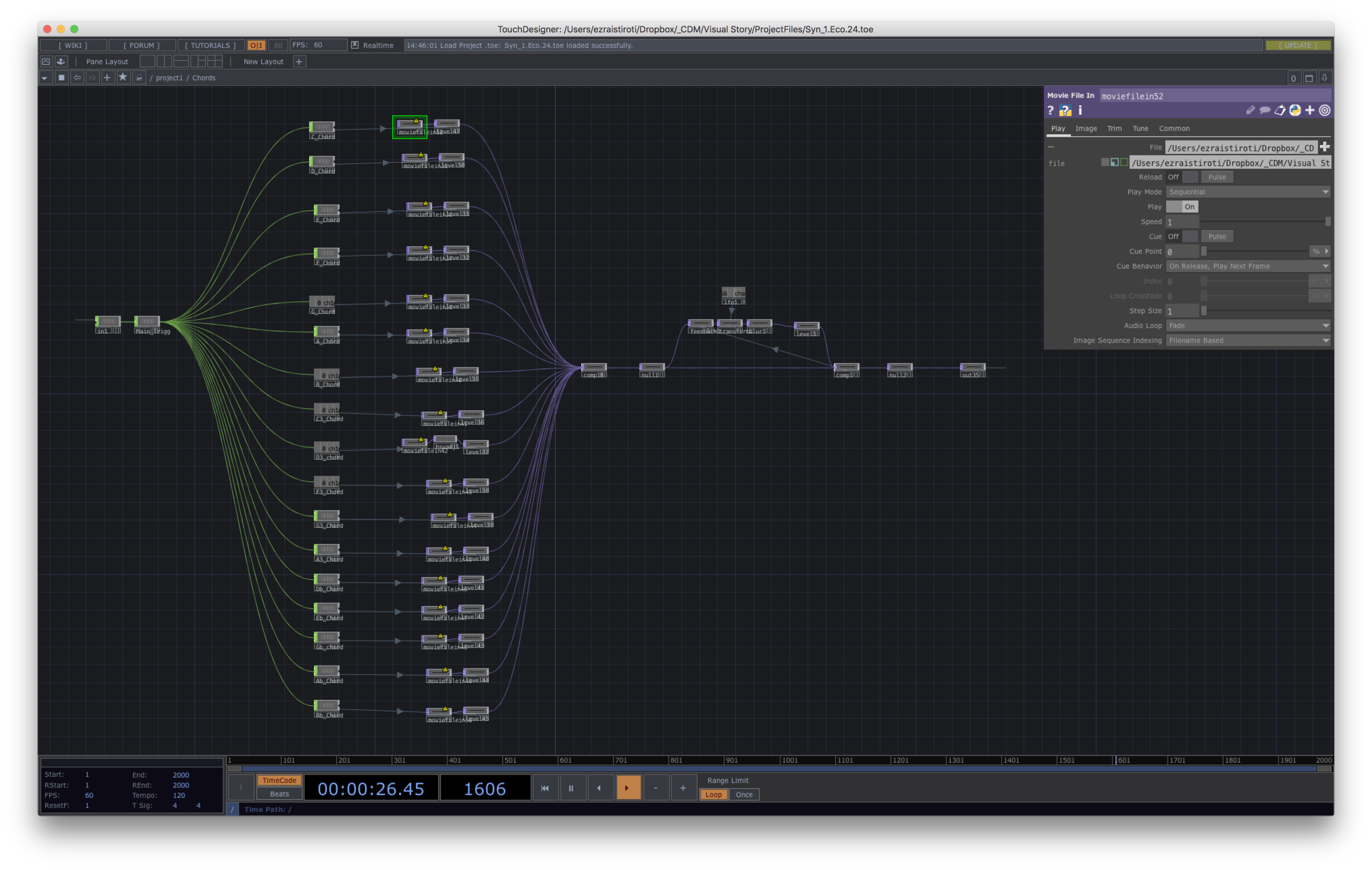This screenshot has height=870, width=1372.
Task: Click the perform mode window icon
Action: [x=46, y=61]
